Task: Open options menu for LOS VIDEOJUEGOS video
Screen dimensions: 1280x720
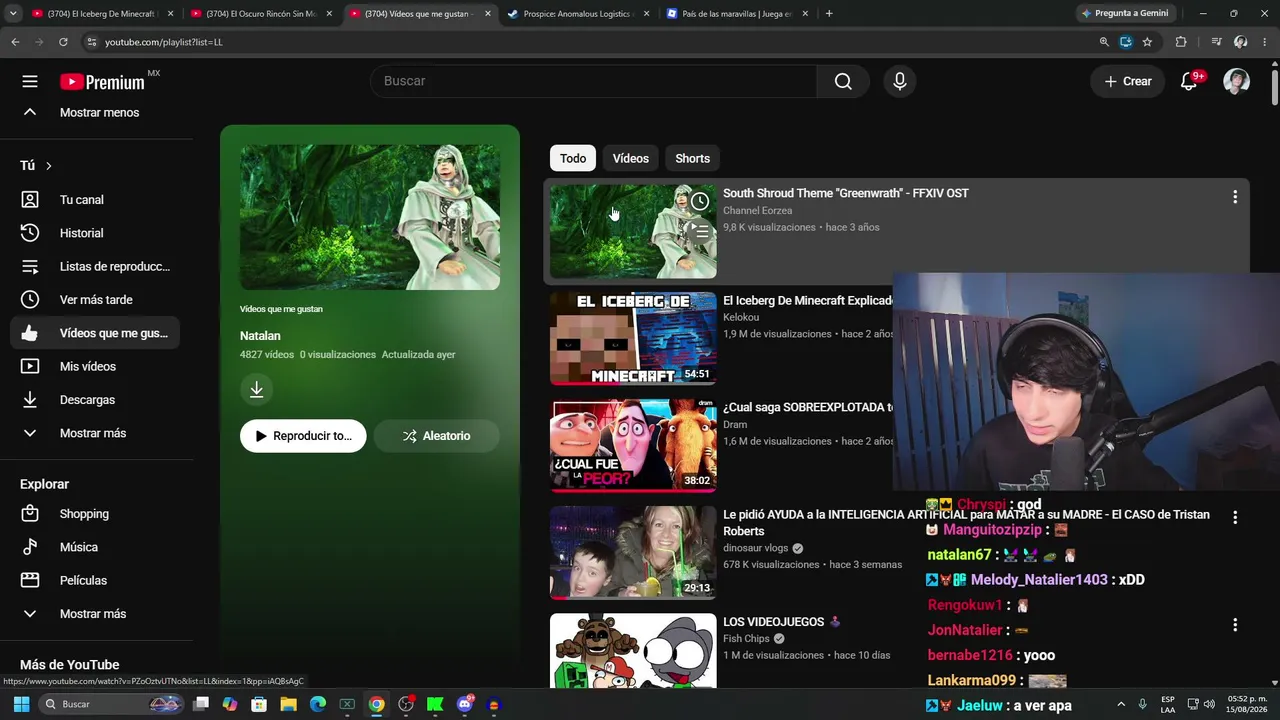Action: pyautogui.click(x=1235, y=625)
